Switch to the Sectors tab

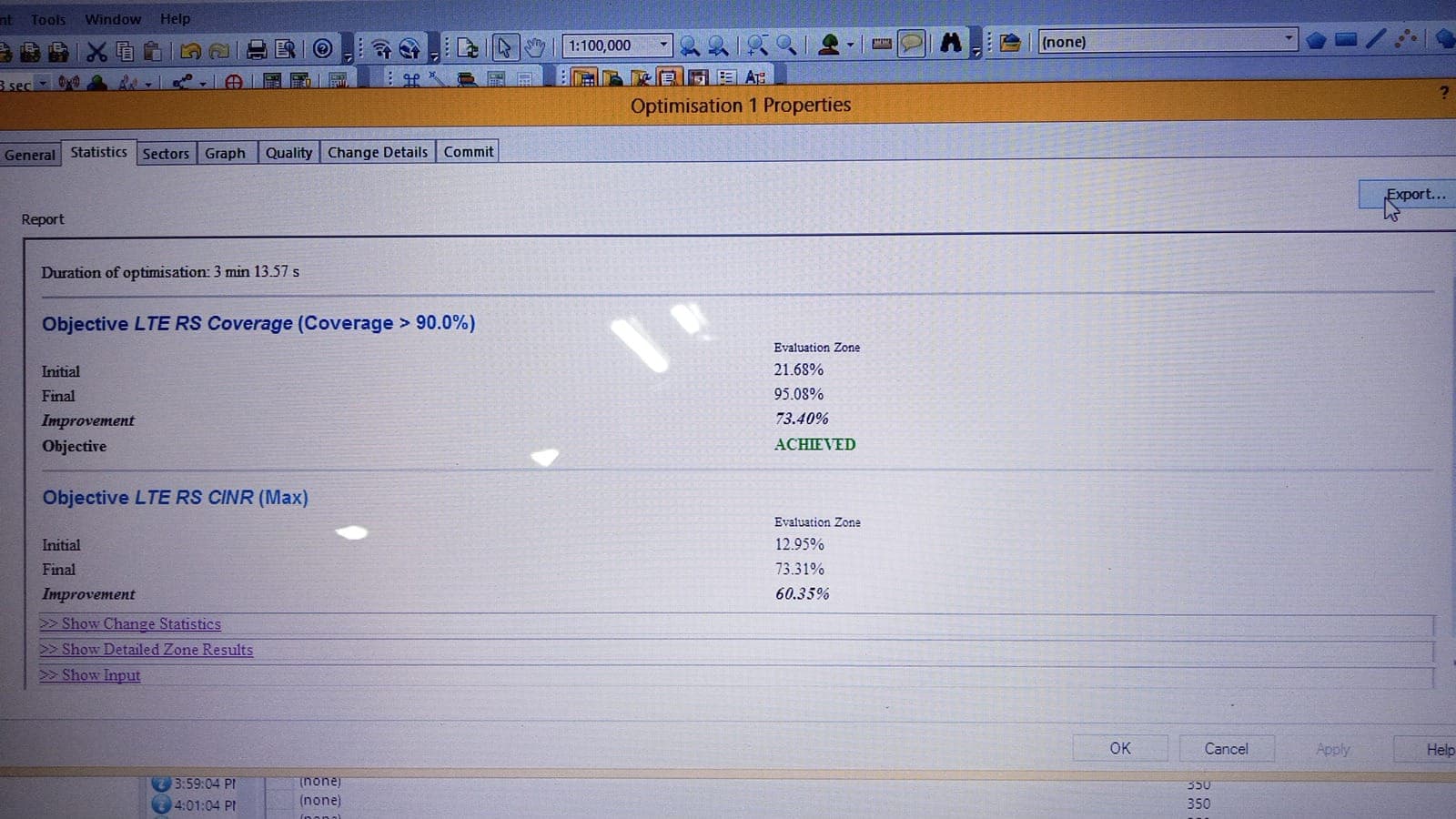pos(166,154)
